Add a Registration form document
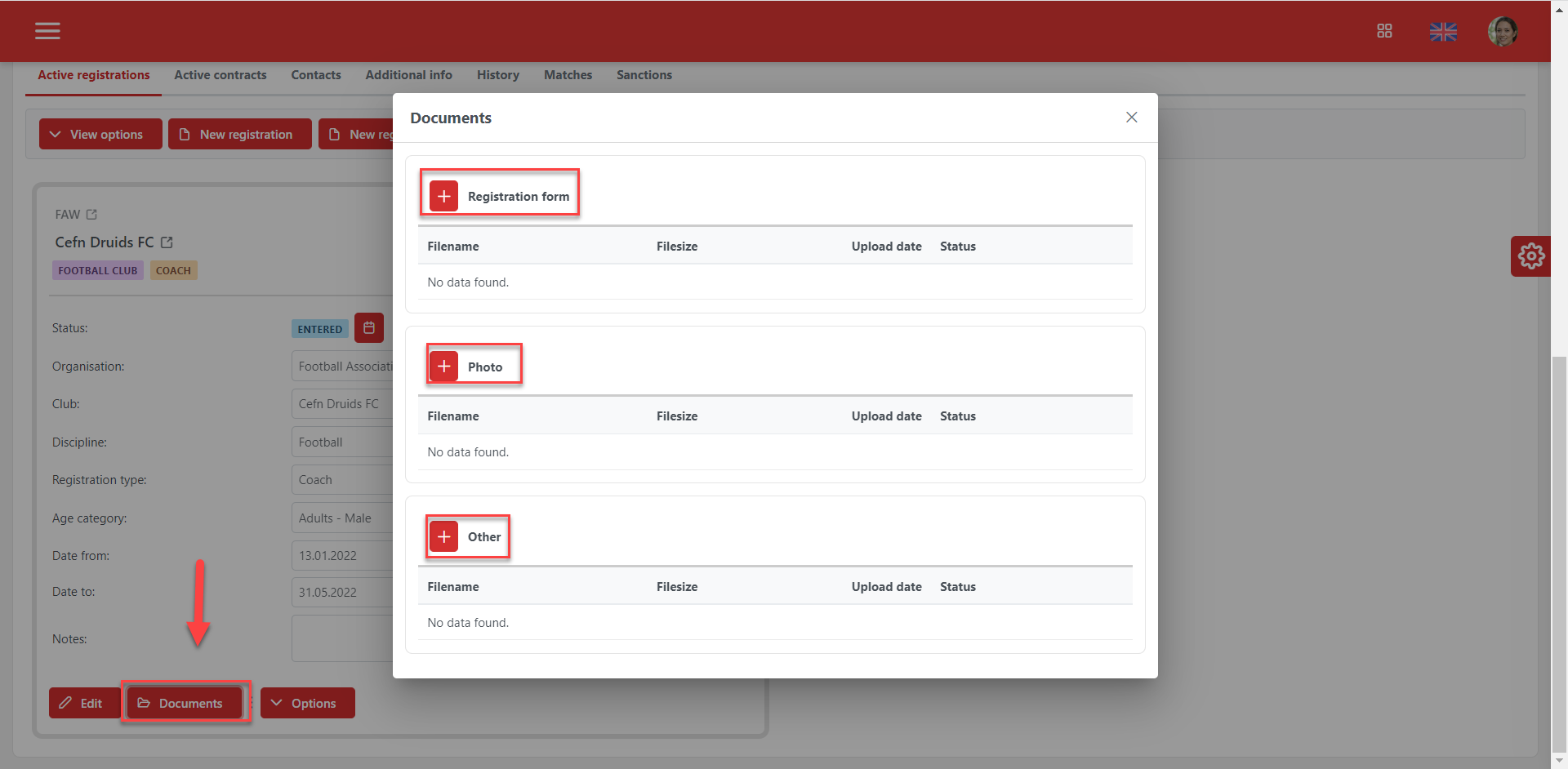This screenshot has height=769, width=1568. point(444,197)
